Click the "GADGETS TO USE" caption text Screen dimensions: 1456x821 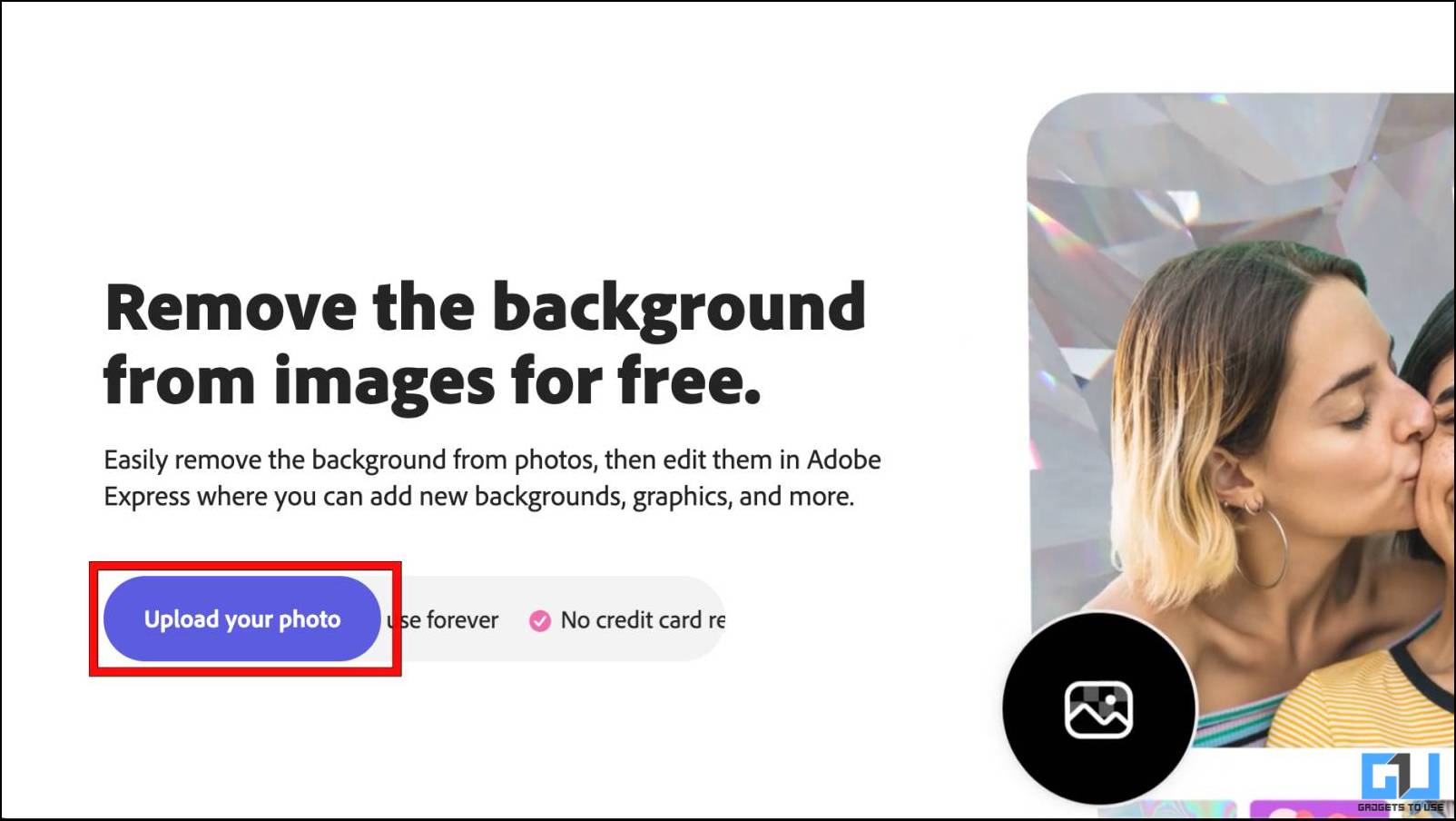pyautogui.click(x=1400, y=806)
